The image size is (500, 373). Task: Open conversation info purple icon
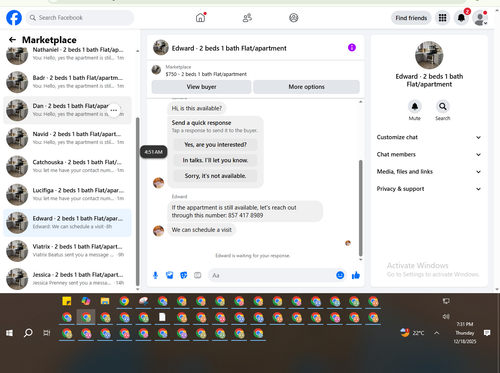tap(352, 48)
